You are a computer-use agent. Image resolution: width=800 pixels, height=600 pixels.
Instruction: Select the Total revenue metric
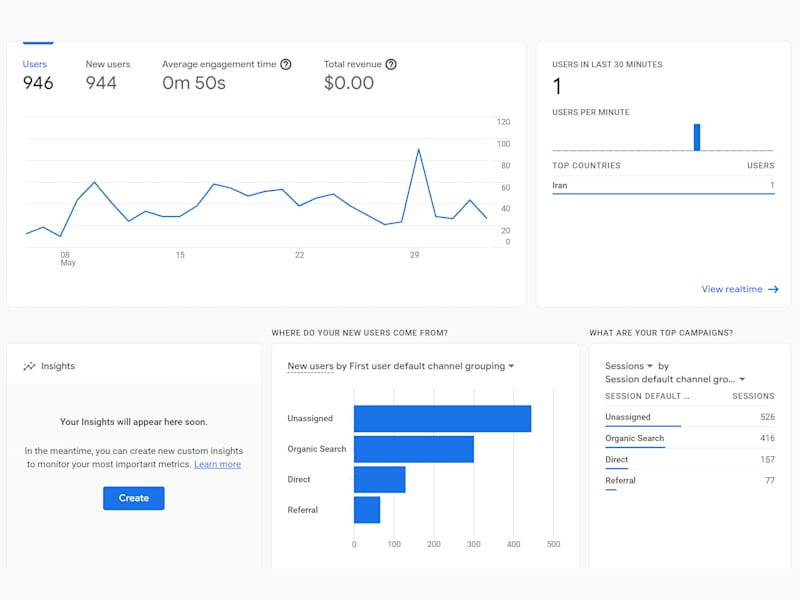pos(360,74)
